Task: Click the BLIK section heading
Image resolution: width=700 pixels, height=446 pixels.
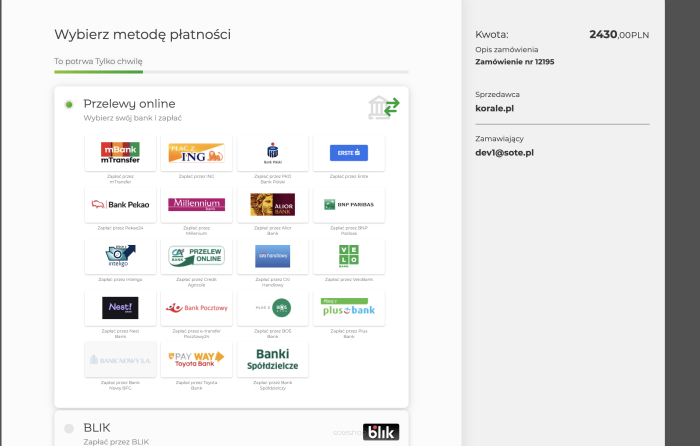Action: (97, 428)
